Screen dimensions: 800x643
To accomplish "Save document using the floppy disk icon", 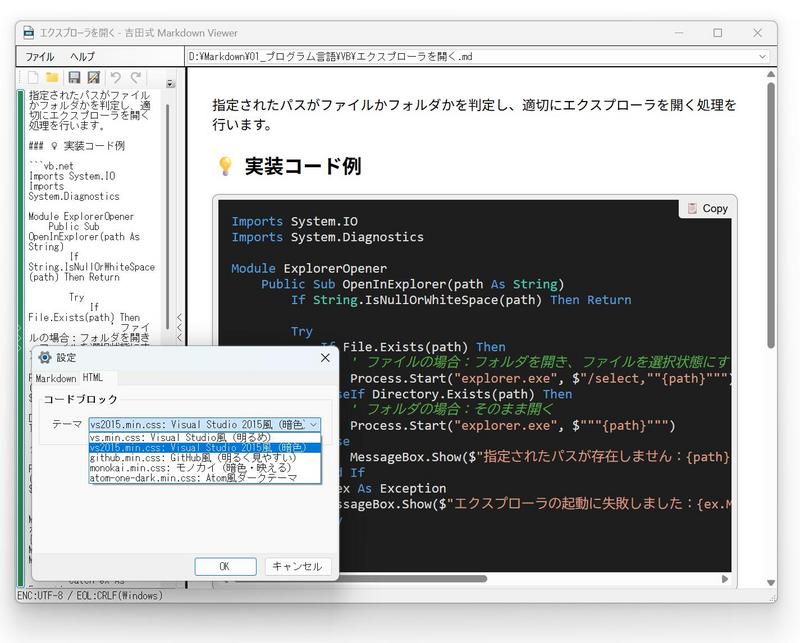I will click(x=74, y=77).
